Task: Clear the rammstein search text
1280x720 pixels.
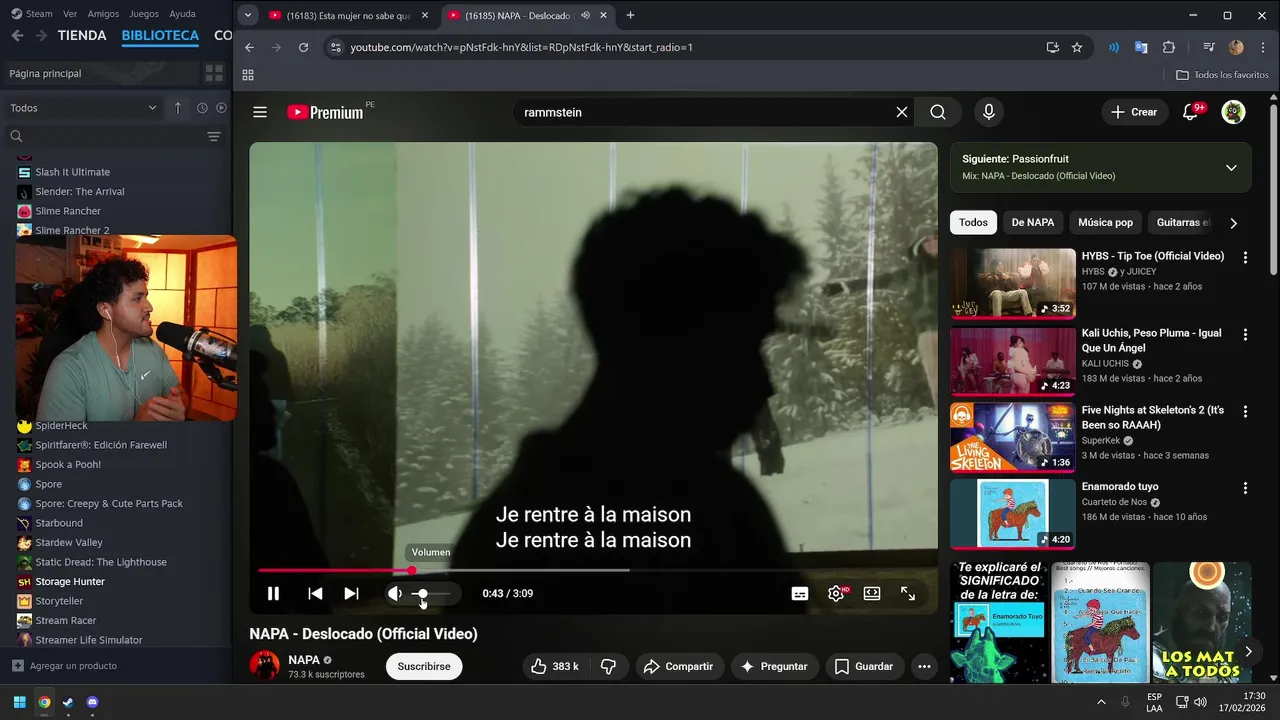Action: (x=902, y=112)
